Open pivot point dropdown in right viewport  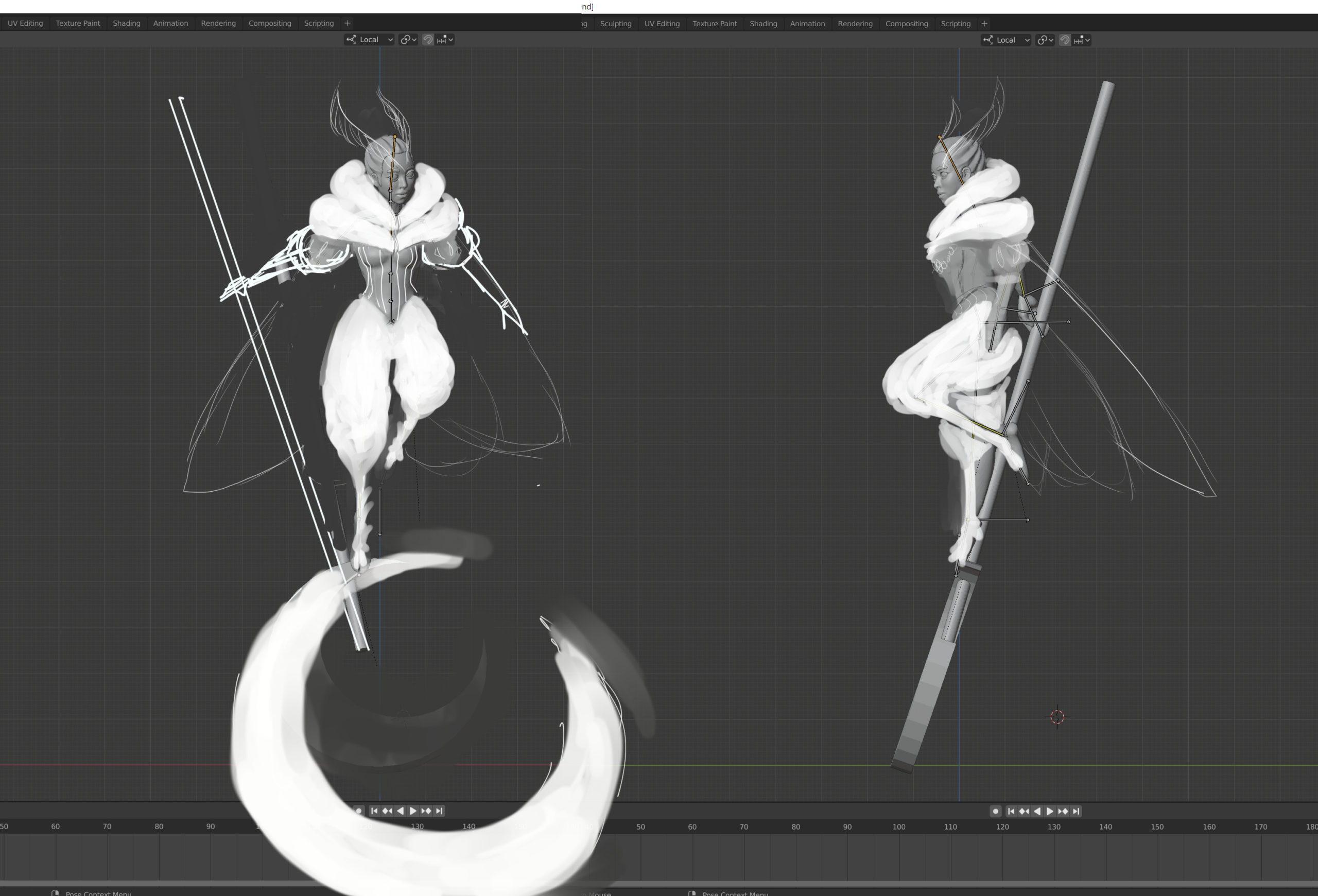point(1045,40)
